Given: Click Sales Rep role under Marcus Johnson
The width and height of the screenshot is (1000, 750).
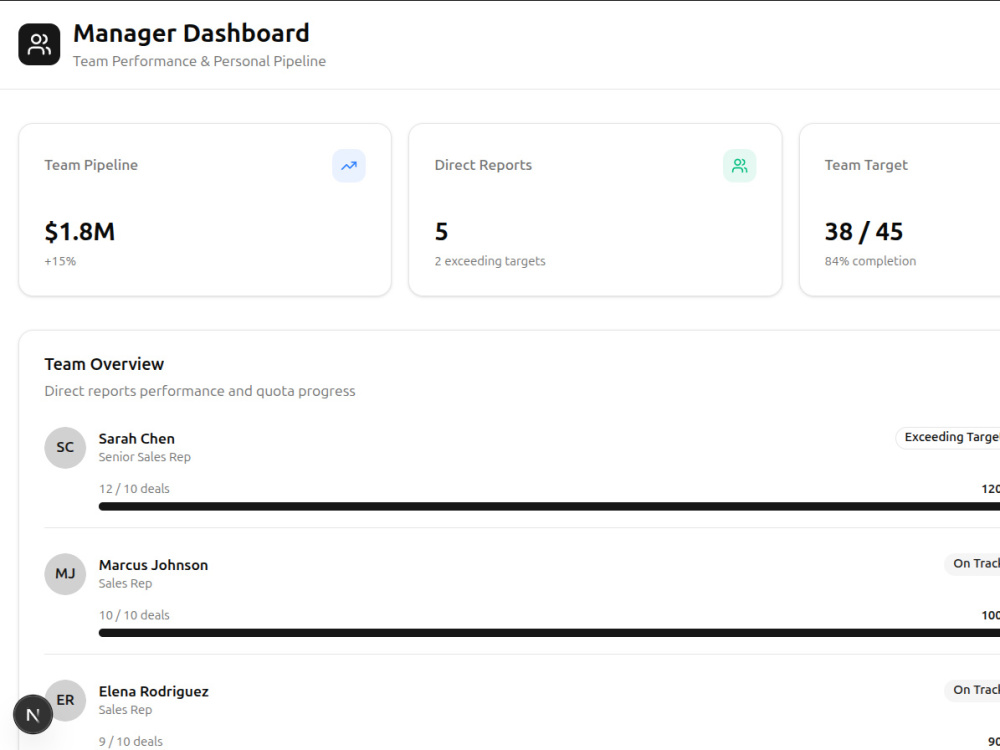Looking at the screenshot, I should (125, 584).
